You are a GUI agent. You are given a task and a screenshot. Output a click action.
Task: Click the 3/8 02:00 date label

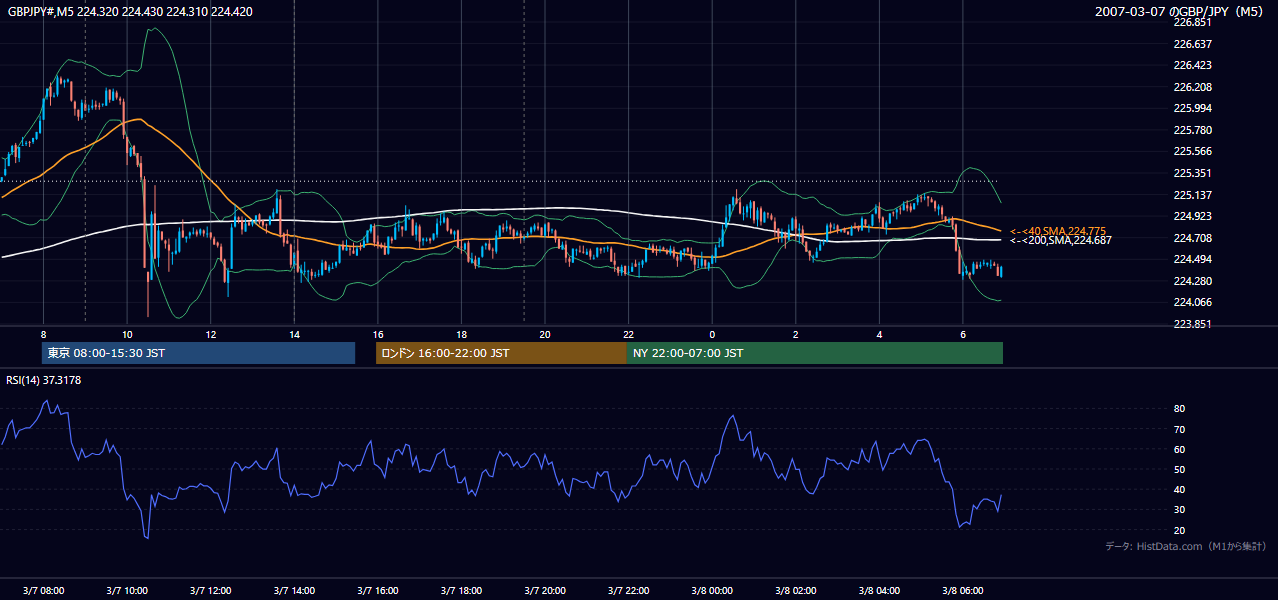tap(796, 591)
